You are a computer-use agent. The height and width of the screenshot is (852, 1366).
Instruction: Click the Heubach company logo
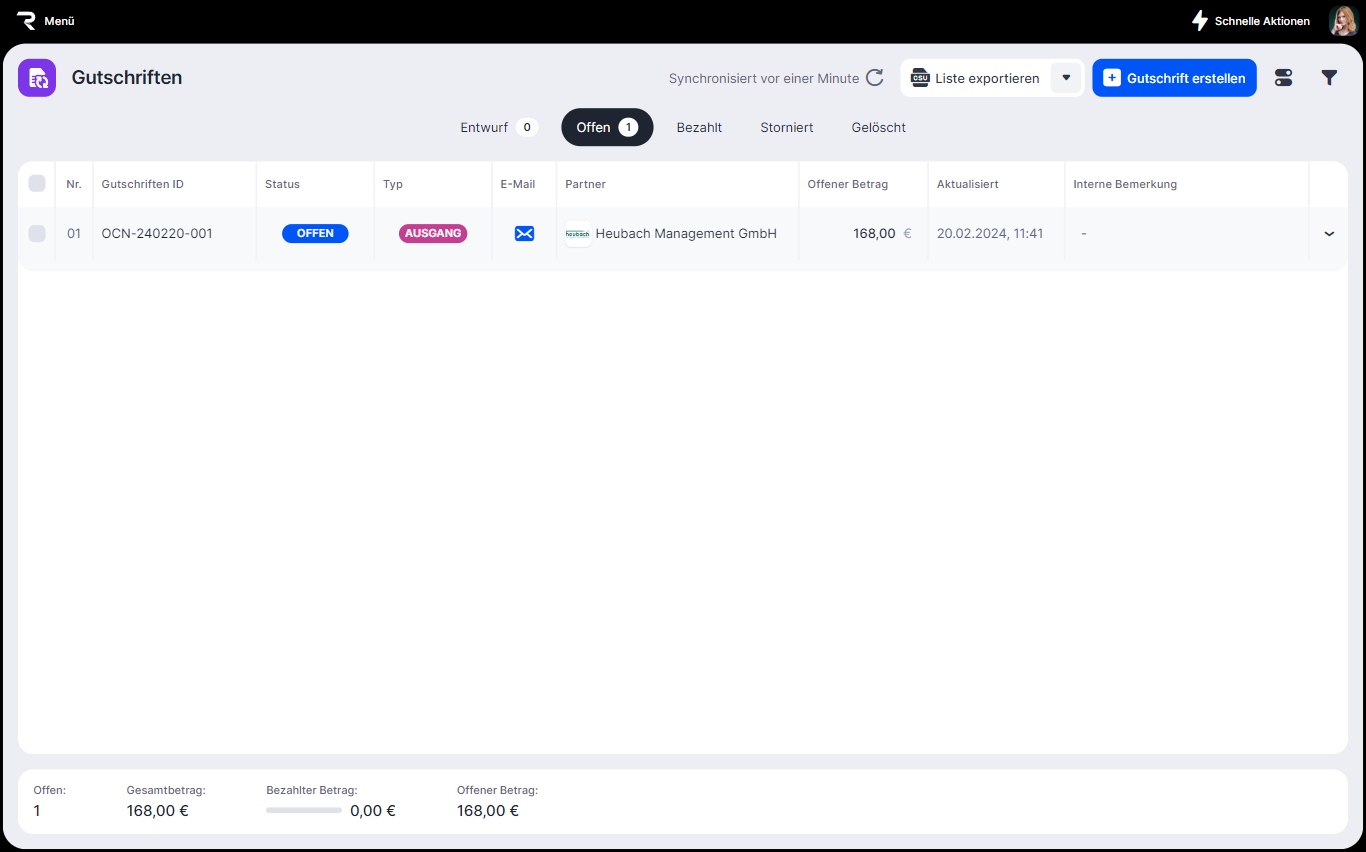[x=578, y=233]
